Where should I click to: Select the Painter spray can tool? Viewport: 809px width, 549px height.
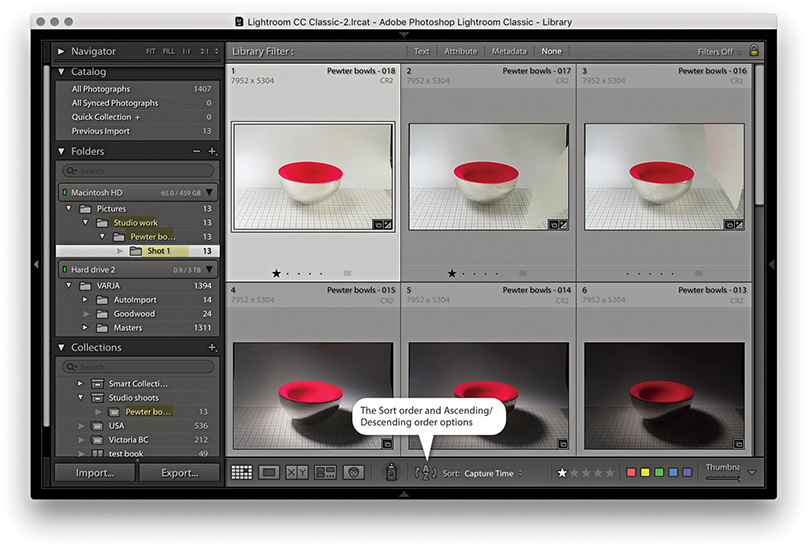[x=391, y=473]
